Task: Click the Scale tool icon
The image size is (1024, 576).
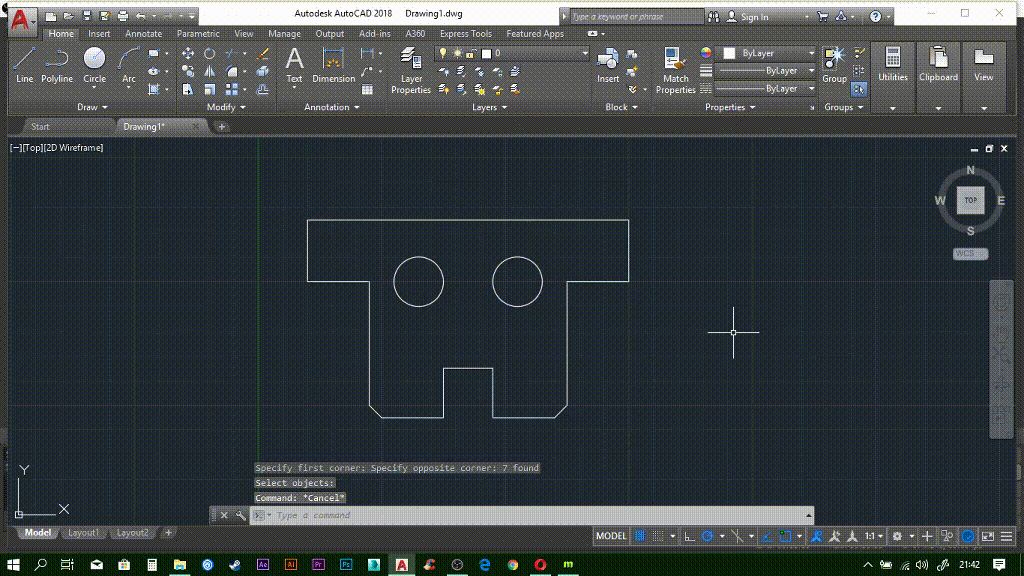Action: coord(210,89)
